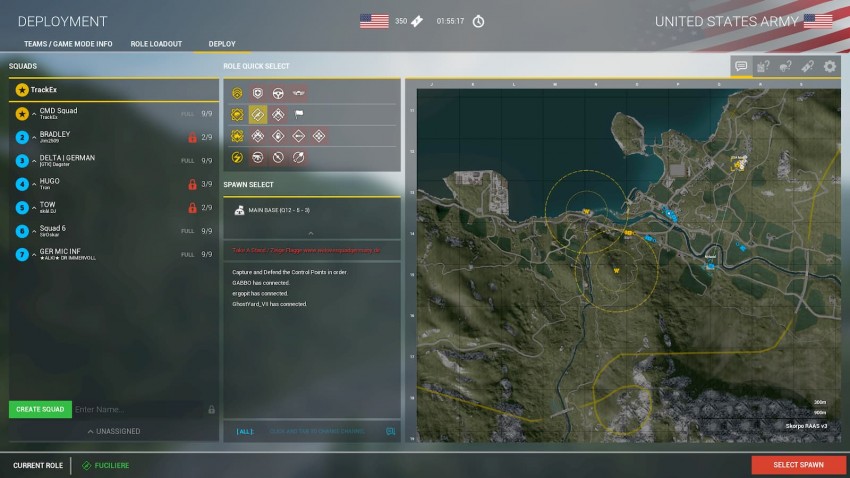Open the ammo help icon with question mark

[x=808, y=66]
